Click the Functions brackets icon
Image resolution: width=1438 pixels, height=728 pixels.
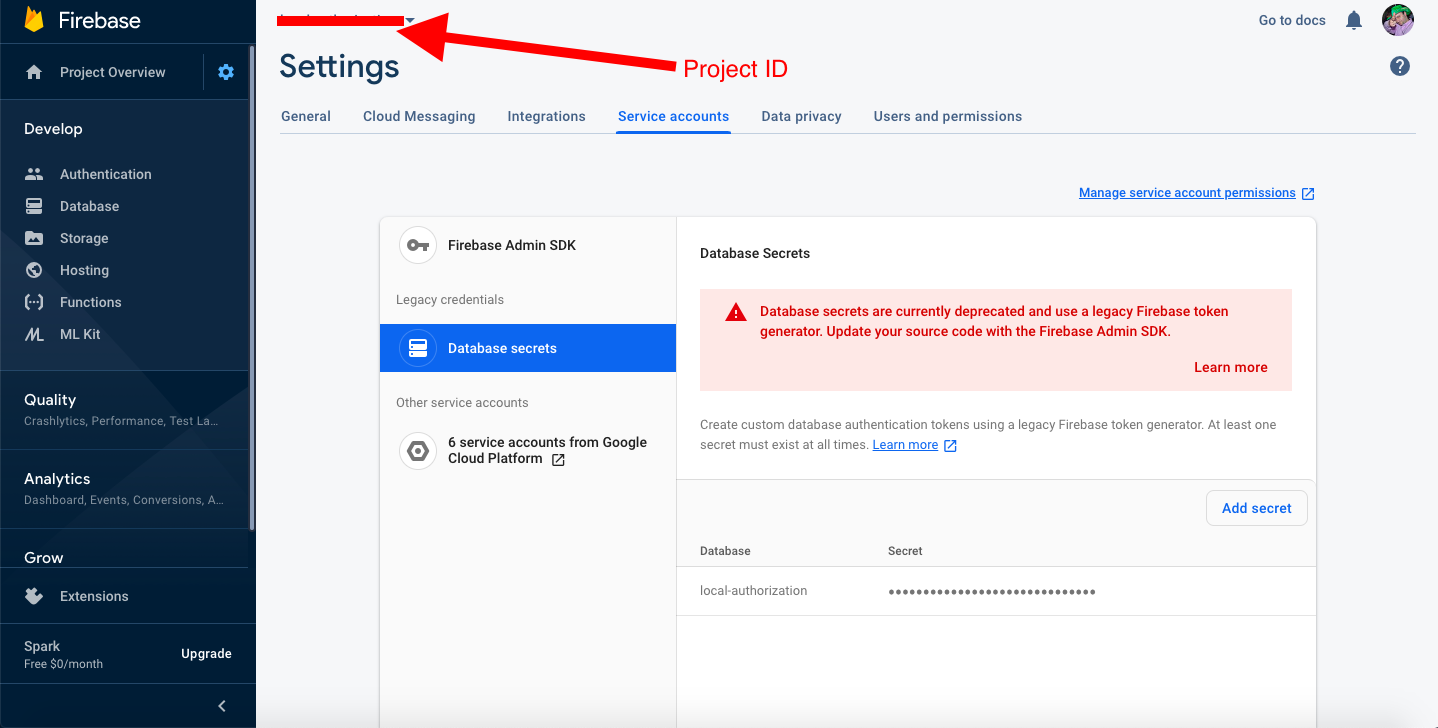34,302
